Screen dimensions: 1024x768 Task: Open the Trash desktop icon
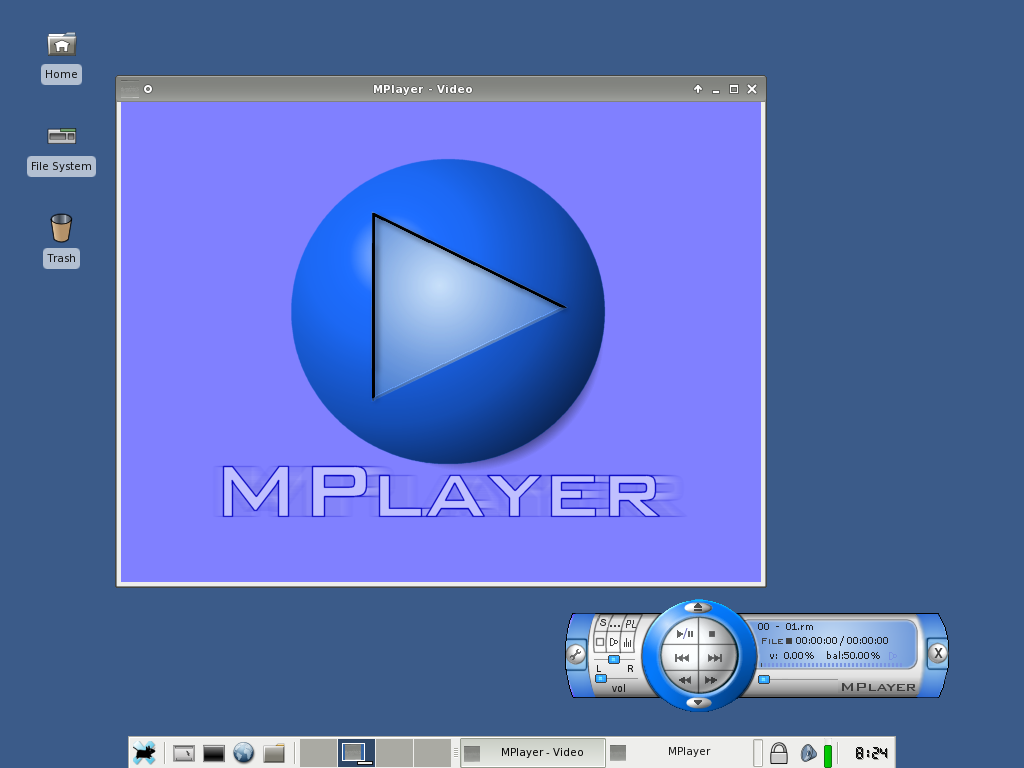pos(61,240)
